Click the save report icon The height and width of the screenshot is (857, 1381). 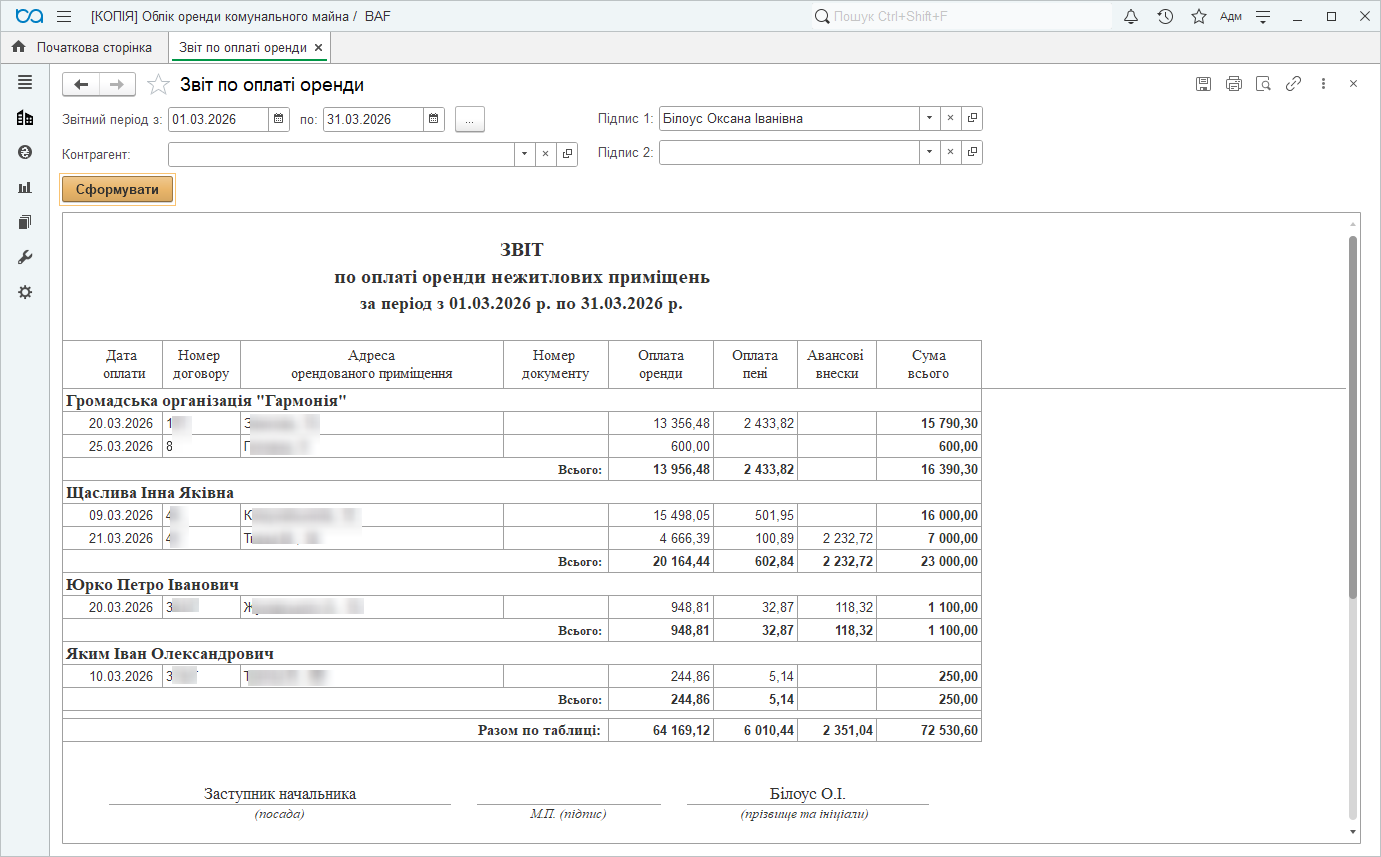1204,84
